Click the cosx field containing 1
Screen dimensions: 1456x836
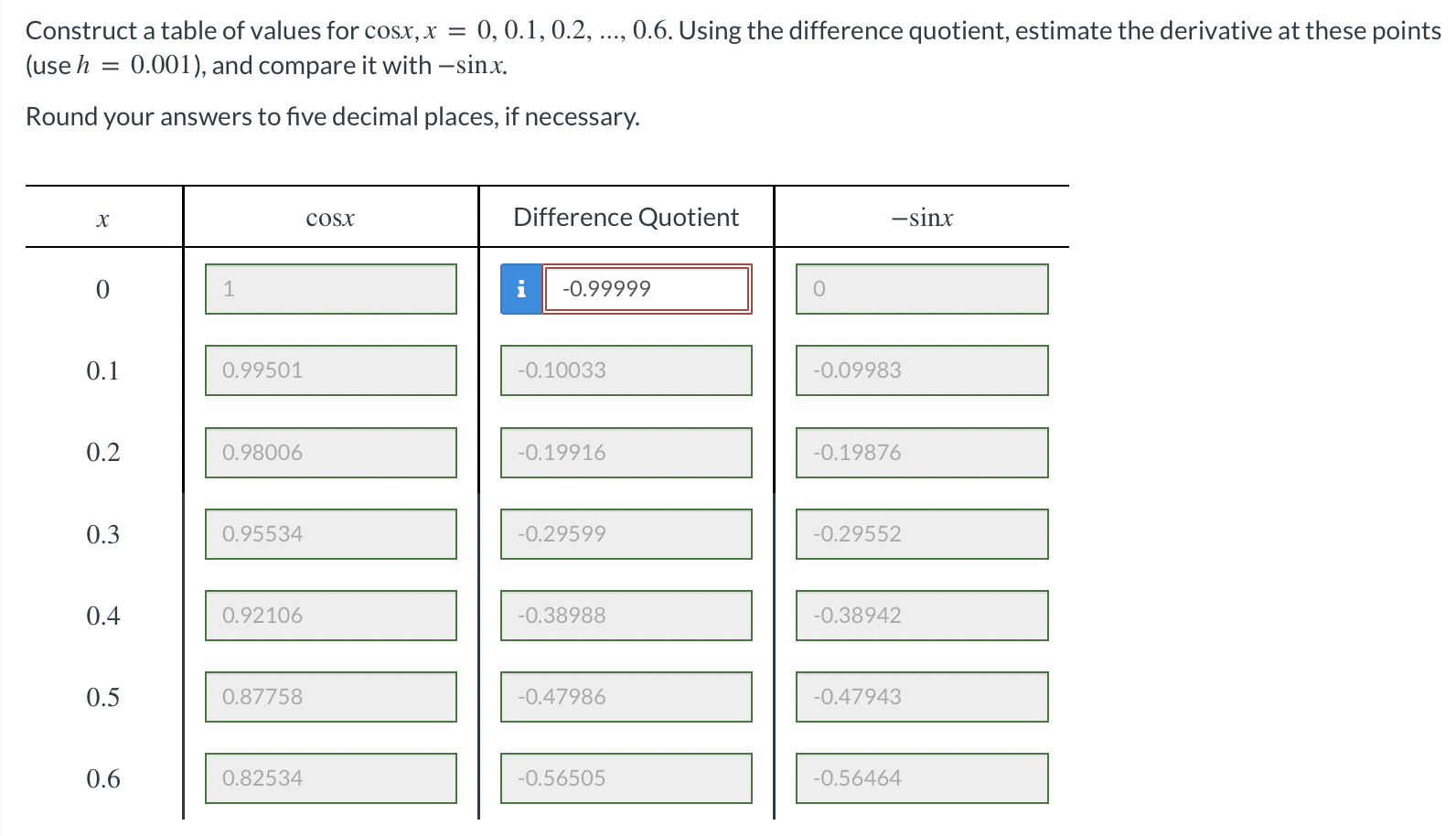331,289
